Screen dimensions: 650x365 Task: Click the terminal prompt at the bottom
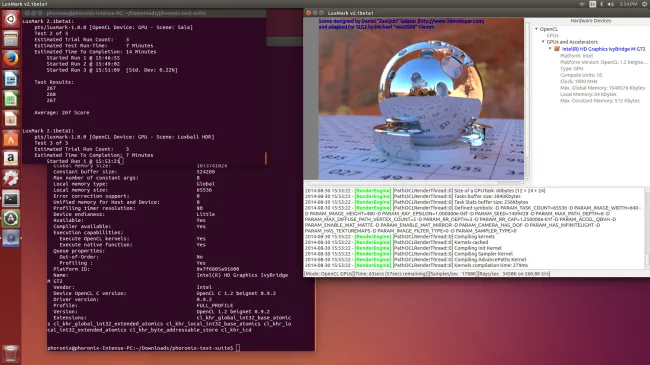pos(143,348)
